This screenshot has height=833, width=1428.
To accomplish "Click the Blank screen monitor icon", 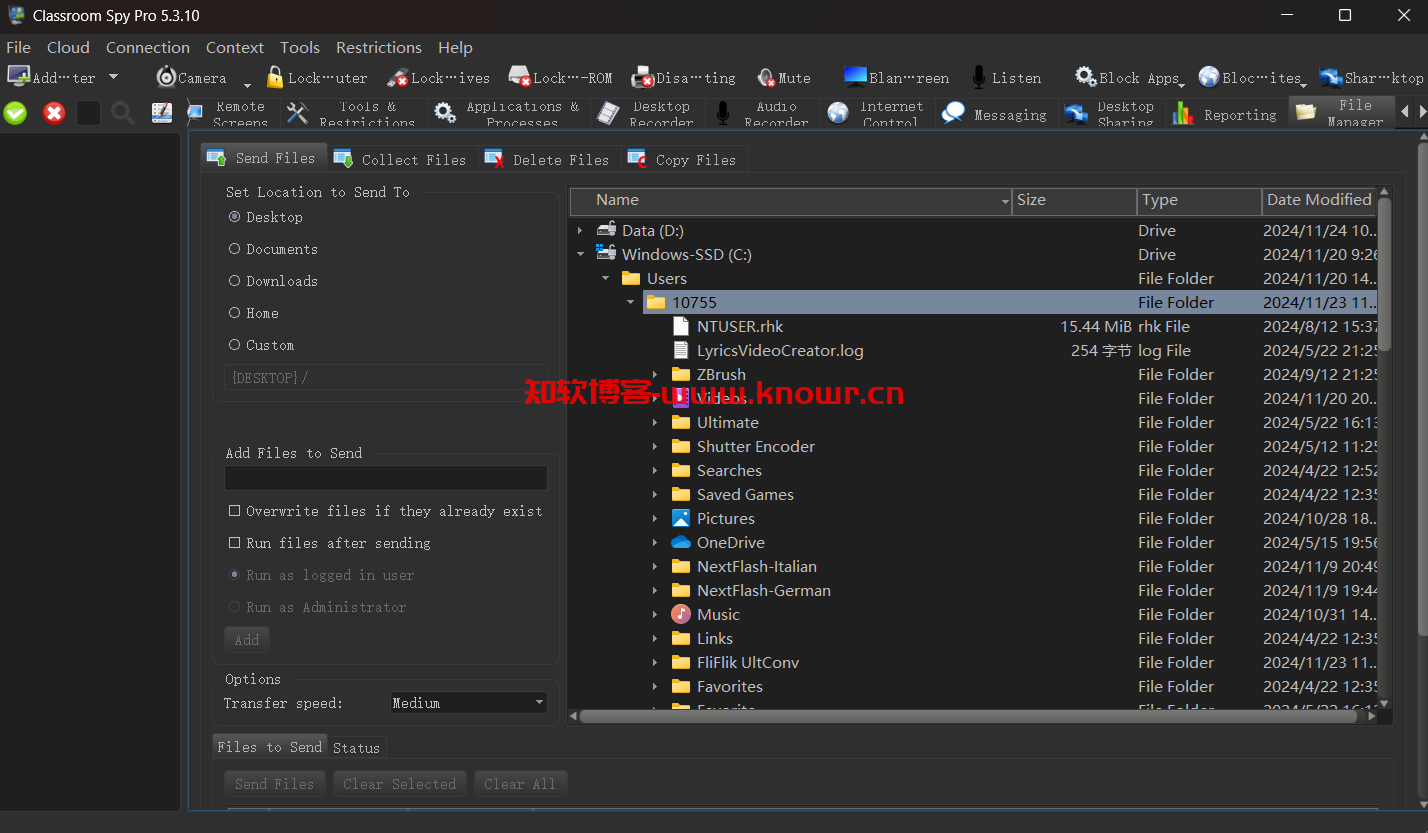I will (x=855, y=77).
